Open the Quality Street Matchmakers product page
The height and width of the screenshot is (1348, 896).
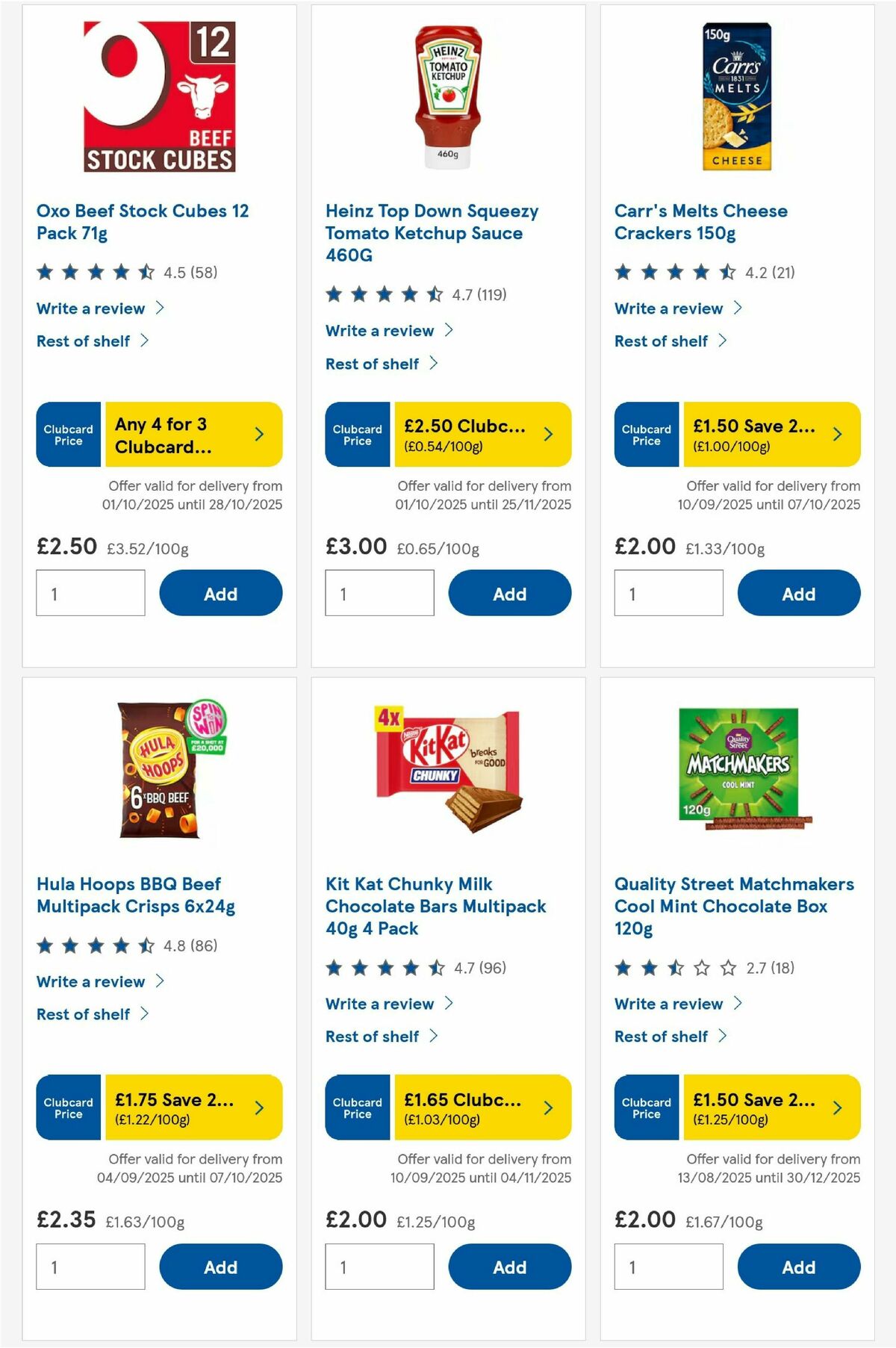coord(733,906)
